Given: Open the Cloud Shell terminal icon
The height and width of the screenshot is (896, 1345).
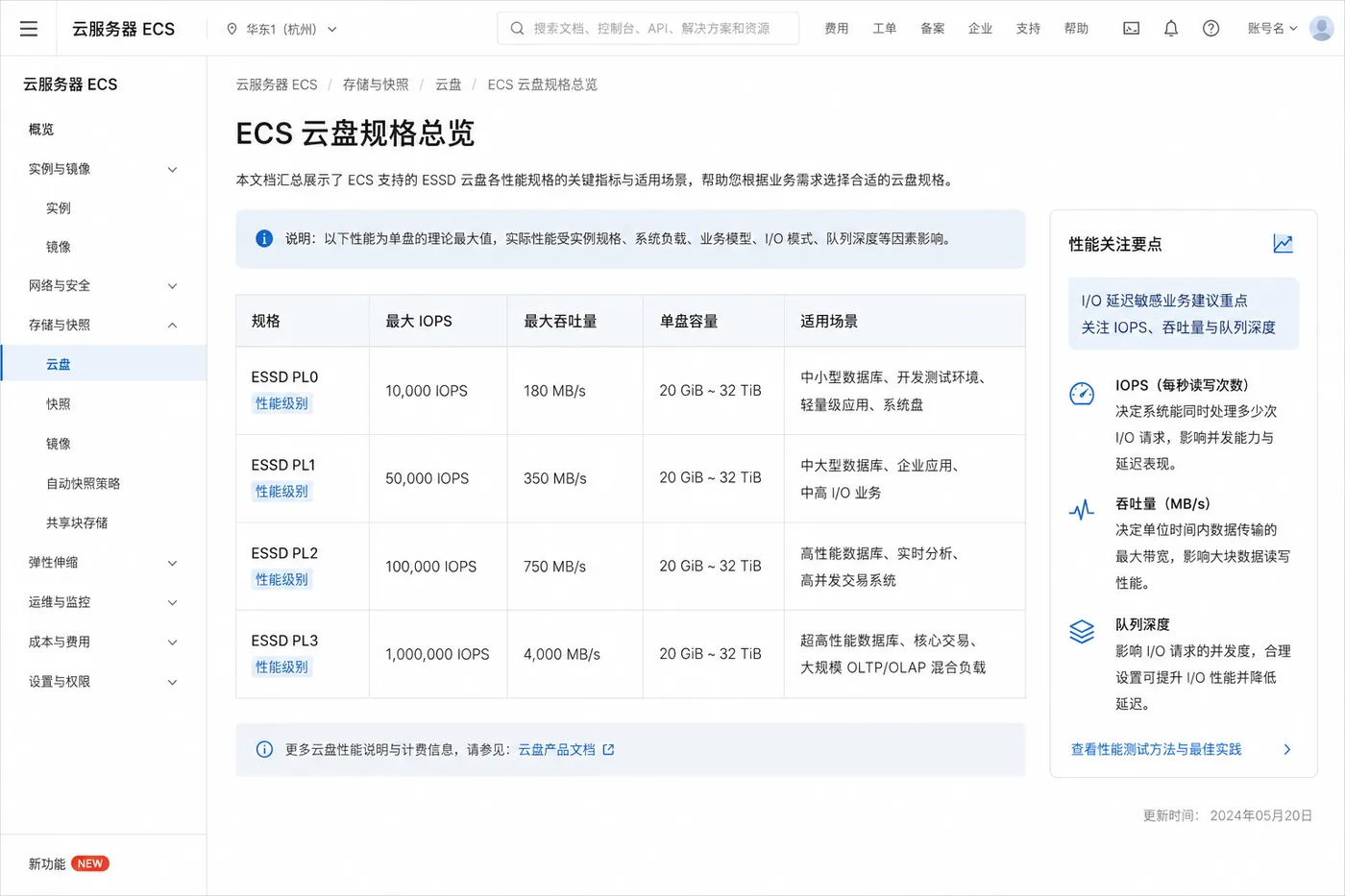Looking at the screenshot, I should click(x=1132, y=29).
